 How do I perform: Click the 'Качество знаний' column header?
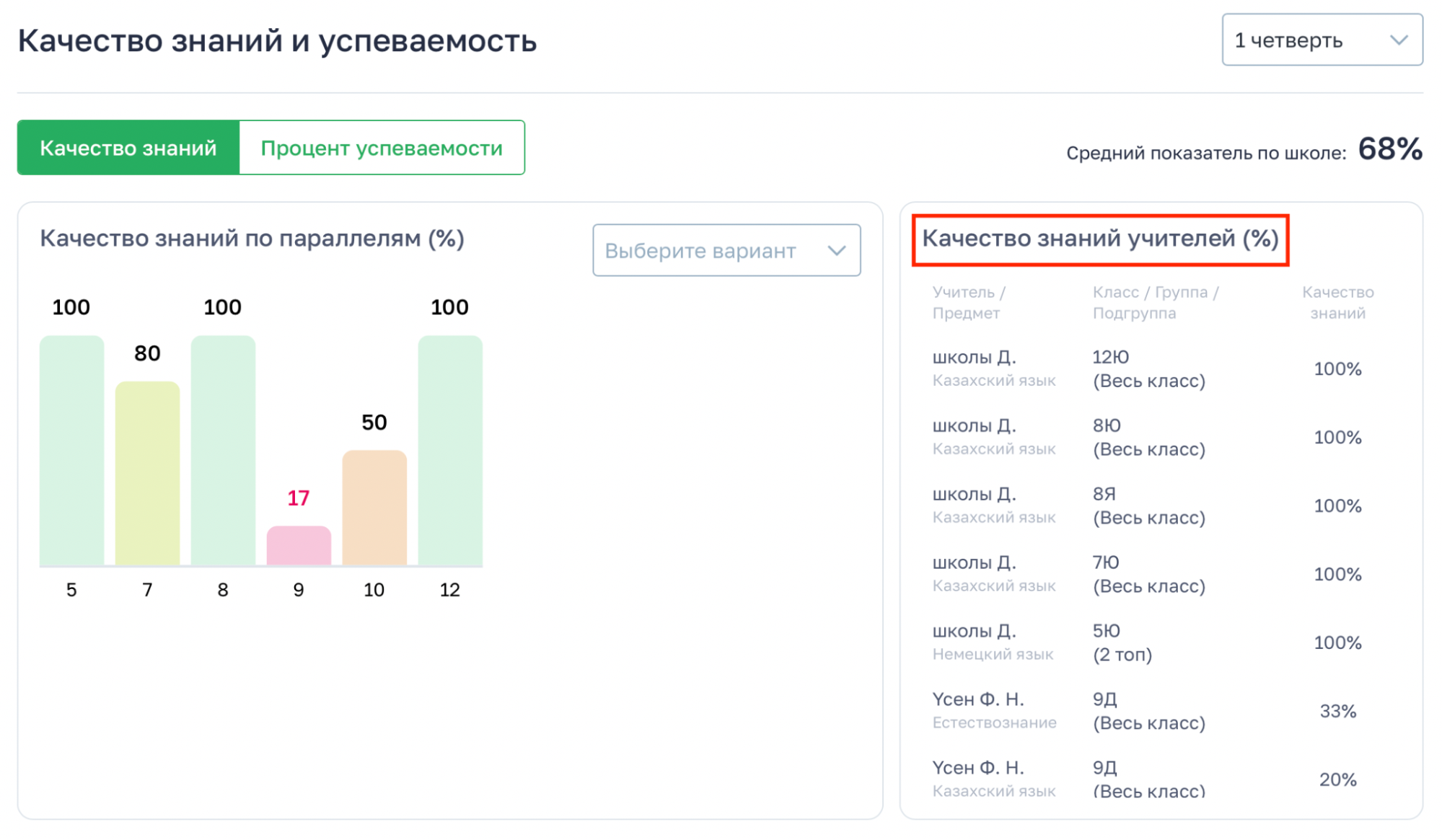coord(1337,303)
